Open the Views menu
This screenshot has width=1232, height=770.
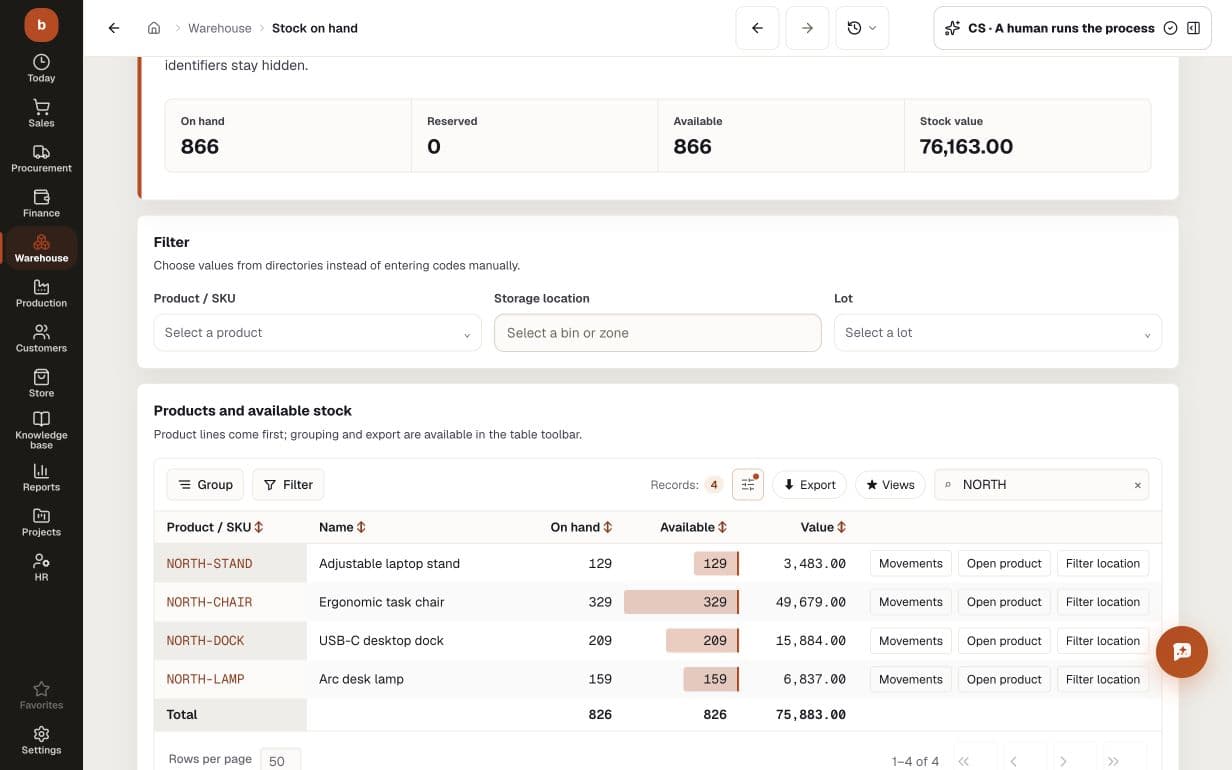point(890,485)
